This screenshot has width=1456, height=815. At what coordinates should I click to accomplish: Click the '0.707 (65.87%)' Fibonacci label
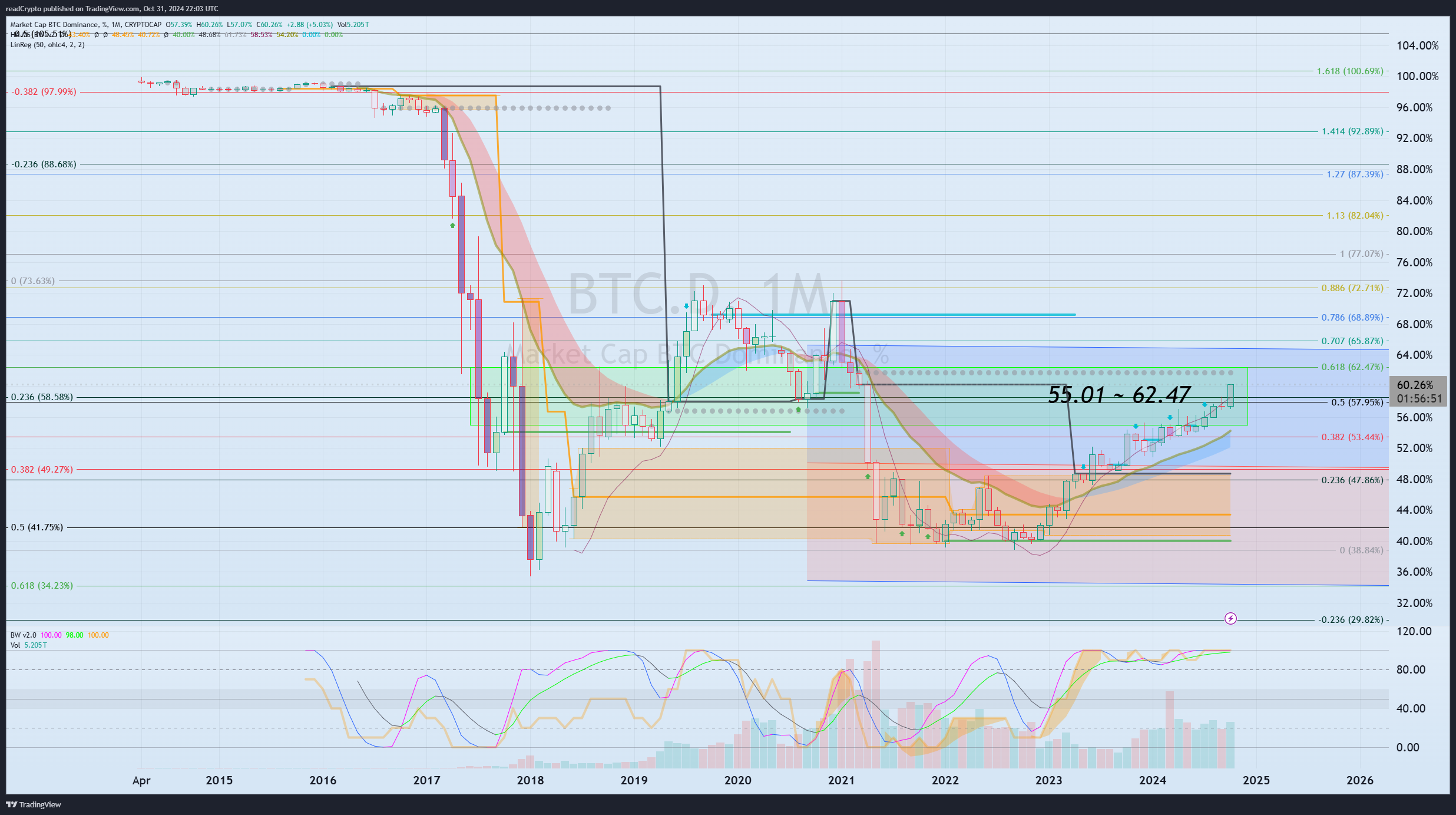1352,341
